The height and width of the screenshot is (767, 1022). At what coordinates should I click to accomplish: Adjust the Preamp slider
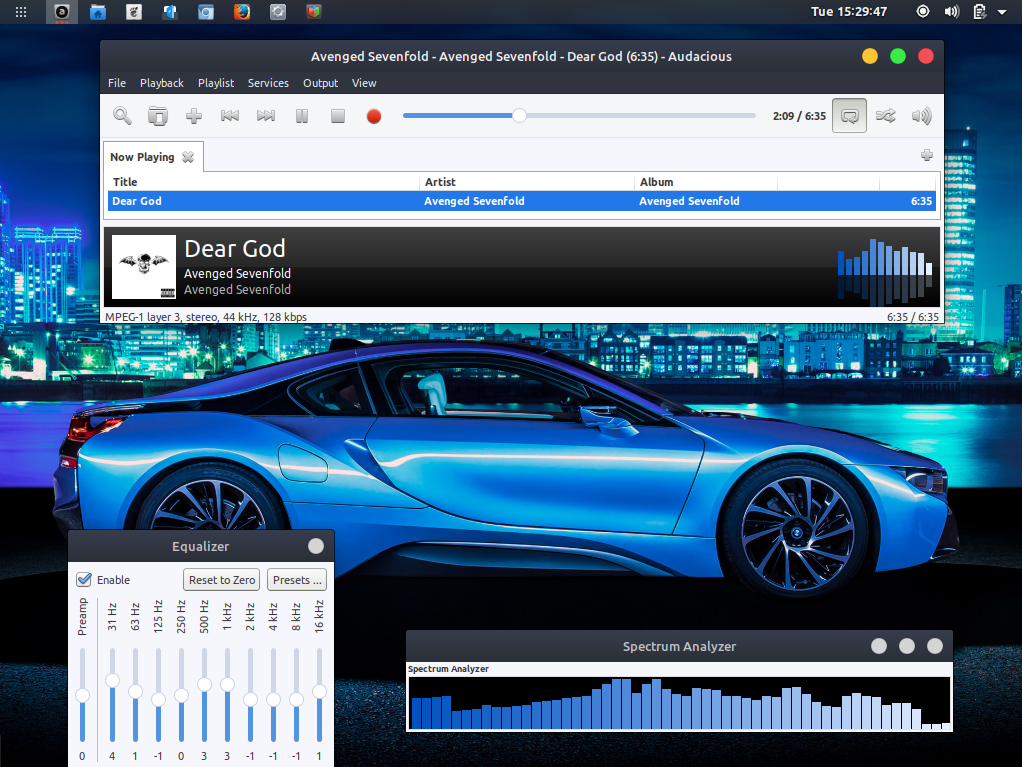(x=82, y=695)
